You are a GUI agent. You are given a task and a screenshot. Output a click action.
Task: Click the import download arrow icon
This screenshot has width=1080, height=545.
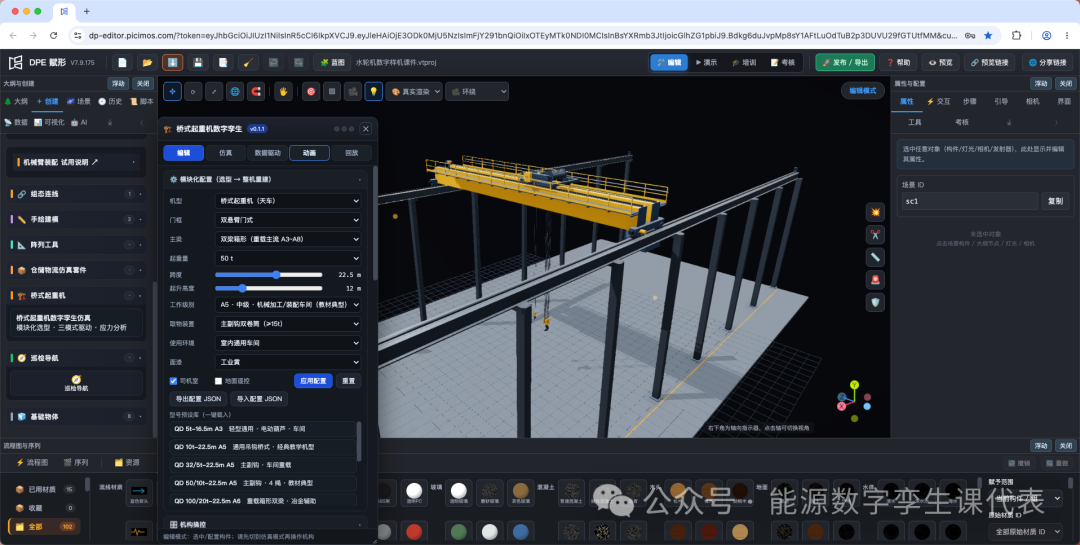tap(172, 63)
